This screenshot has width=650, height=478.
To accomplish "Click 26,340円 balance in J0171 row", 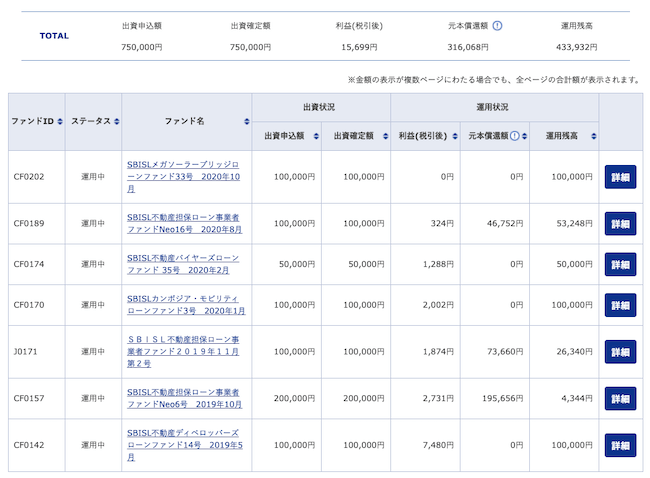I will click(x=575, y=352).
